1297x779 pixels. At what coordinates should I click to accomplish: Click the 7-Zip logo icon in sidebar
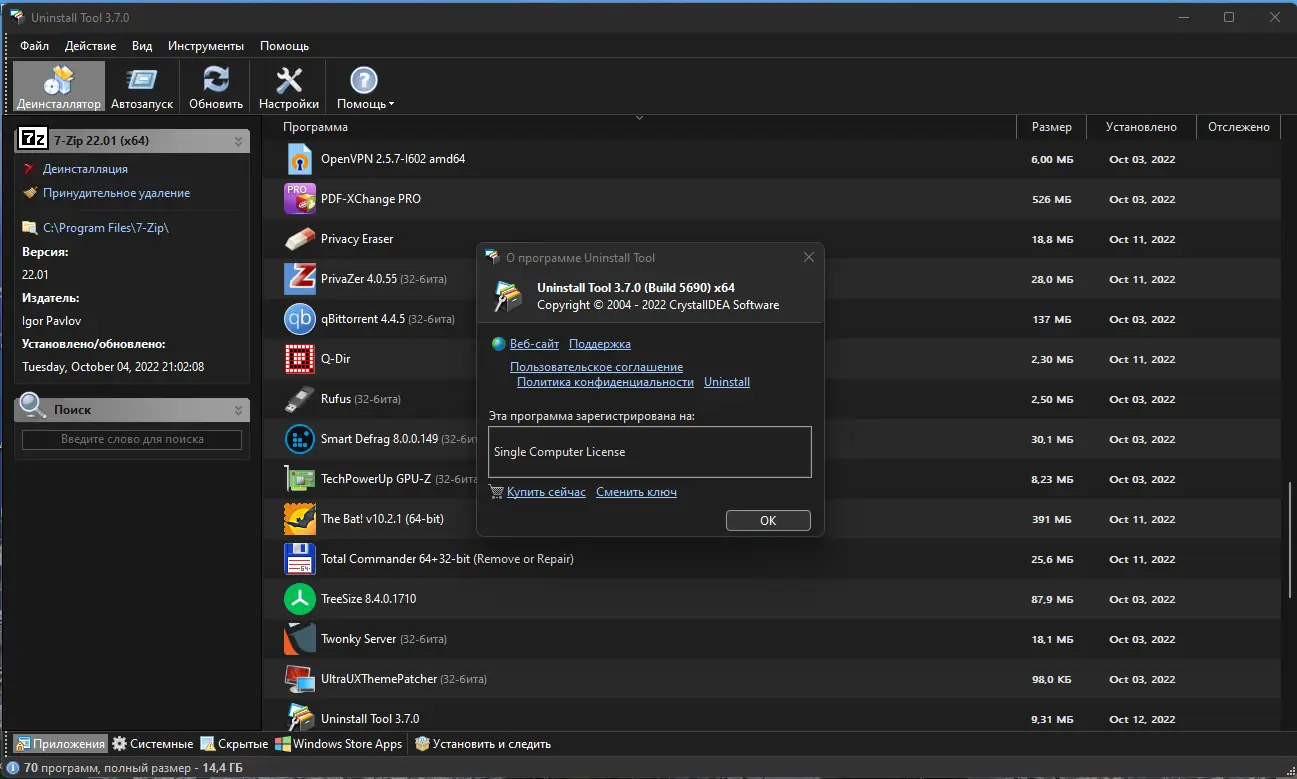tap(34, 139)
